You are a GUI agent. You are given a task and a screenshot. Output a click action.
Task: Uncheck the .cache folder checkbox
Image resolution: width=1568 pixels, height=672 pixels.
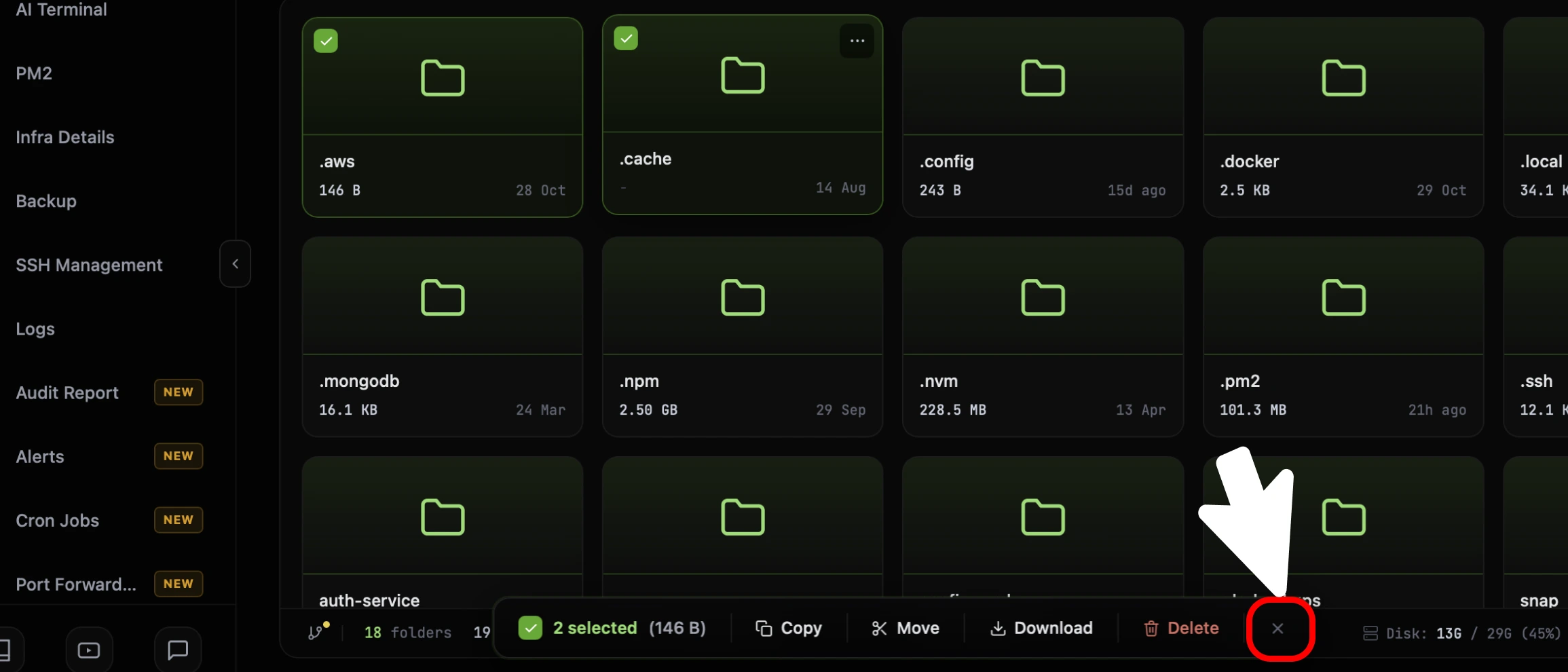click(626, 38)
